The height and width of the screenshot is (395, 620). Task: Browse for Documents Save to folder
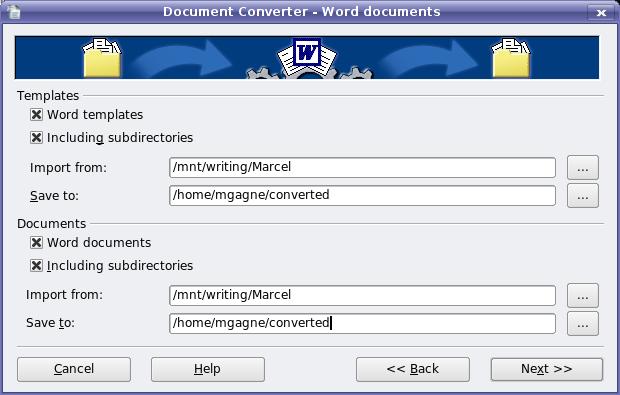pos(583,324)
